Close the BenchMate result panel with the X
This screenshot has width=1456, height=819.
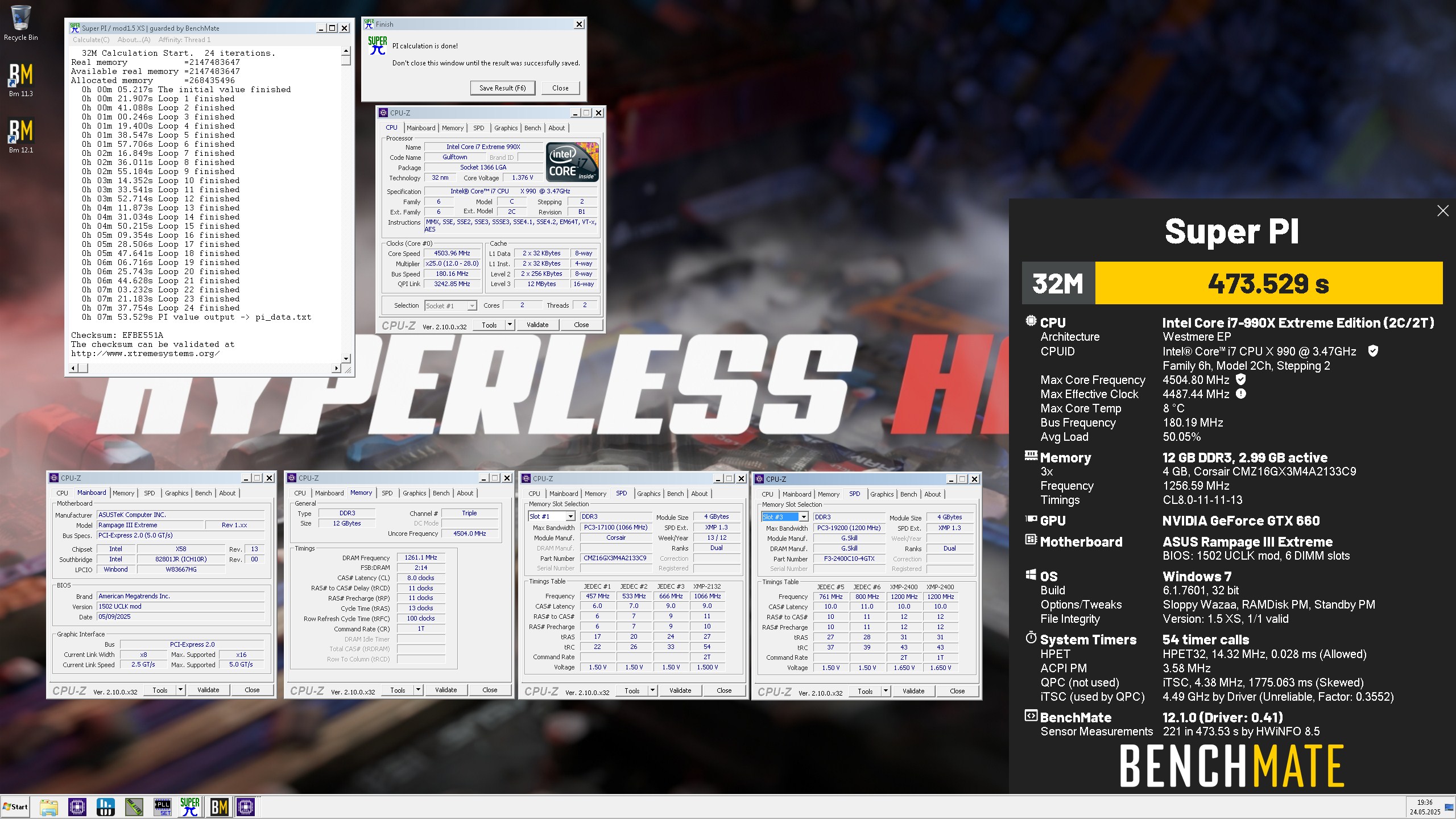coord(1443,211)
